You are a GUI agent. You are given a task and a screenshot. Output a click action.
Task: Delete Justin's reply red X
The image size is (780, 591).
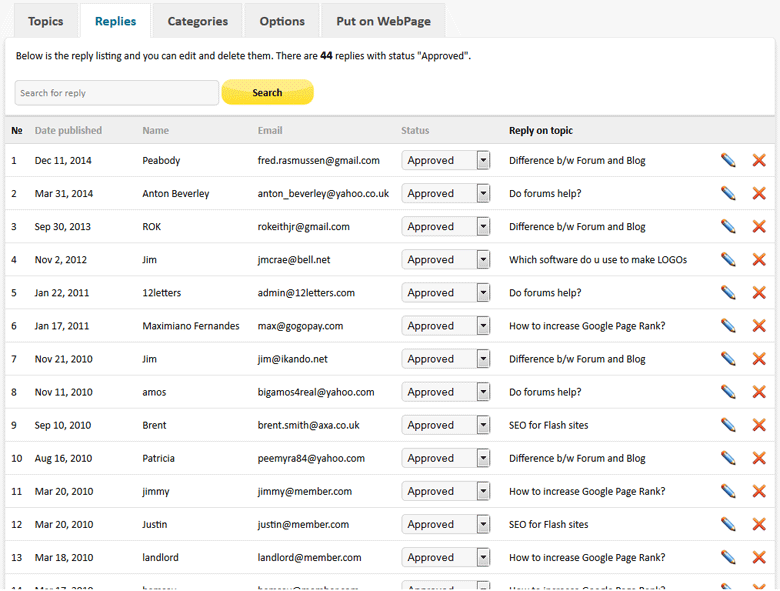(759, 524)
